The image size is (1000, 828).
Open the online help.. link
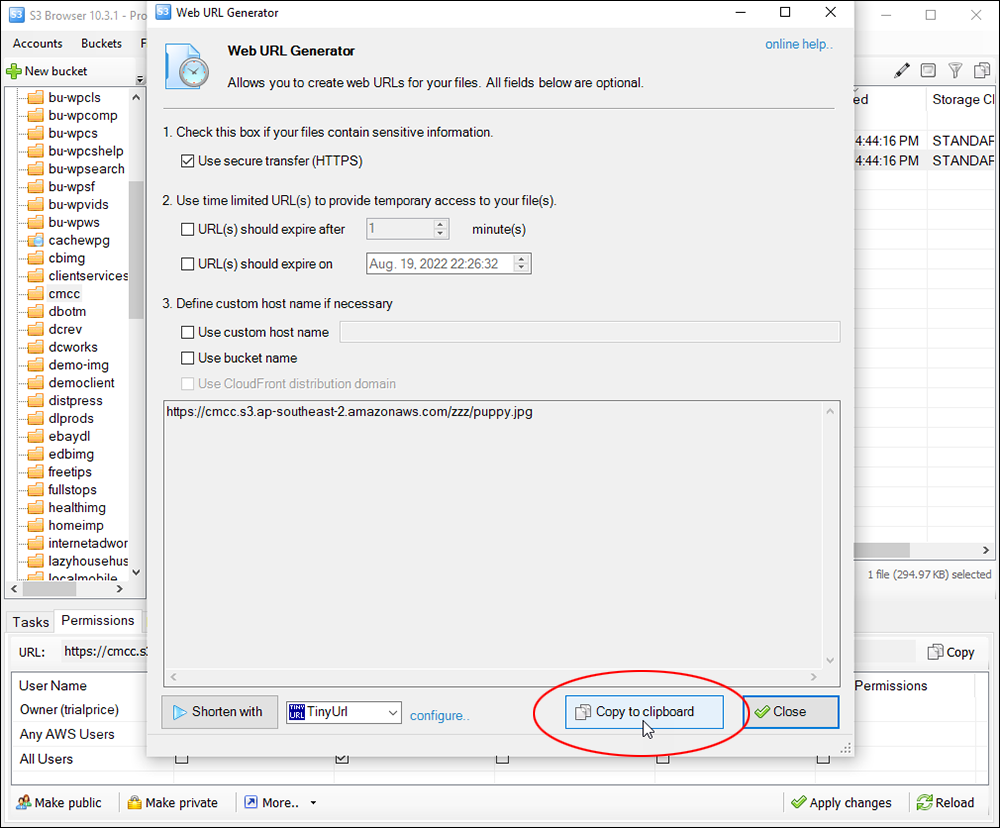tap(799, 44)
